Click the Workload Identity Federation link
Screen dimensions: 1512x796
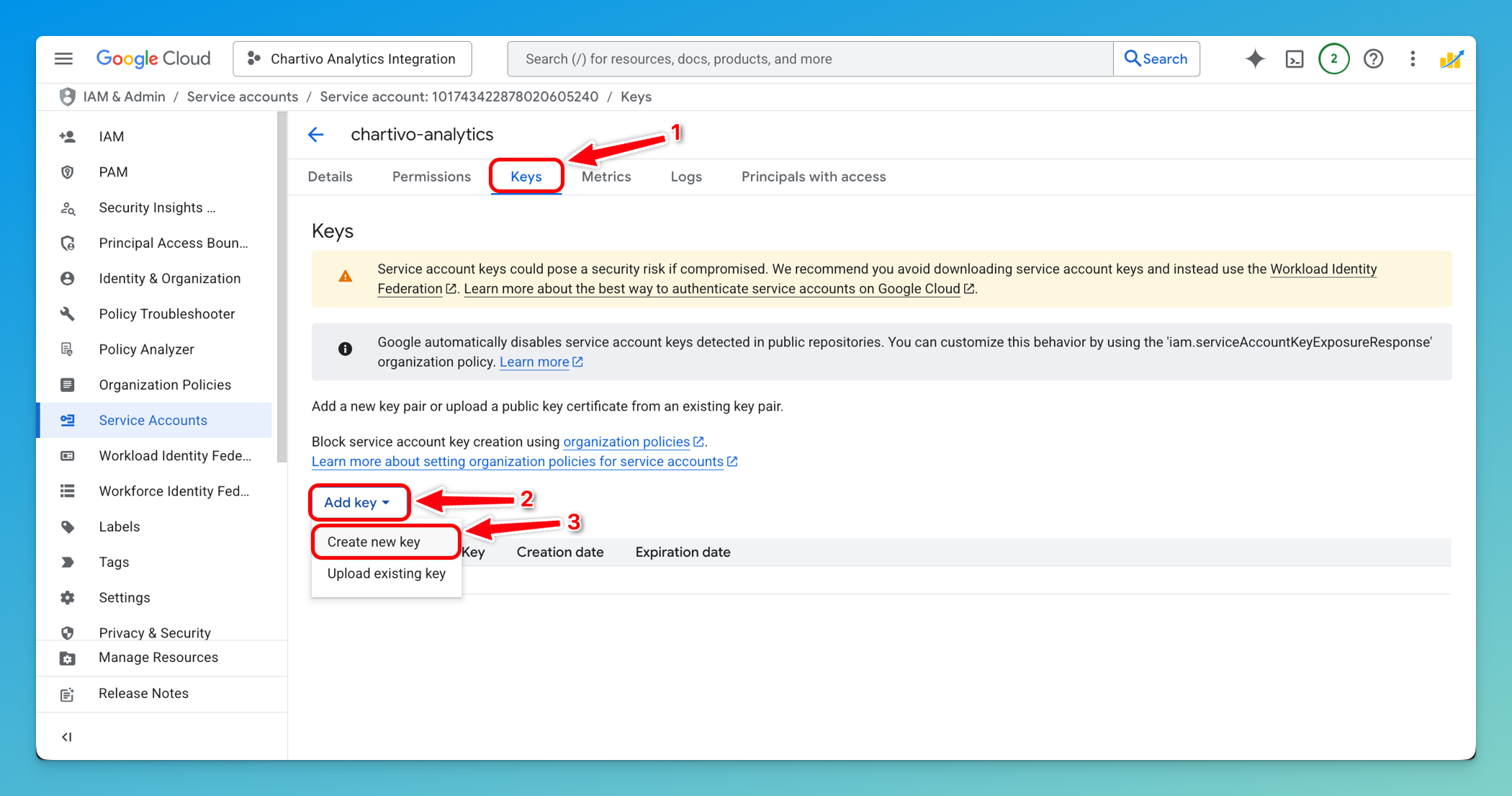(1323, 269)
